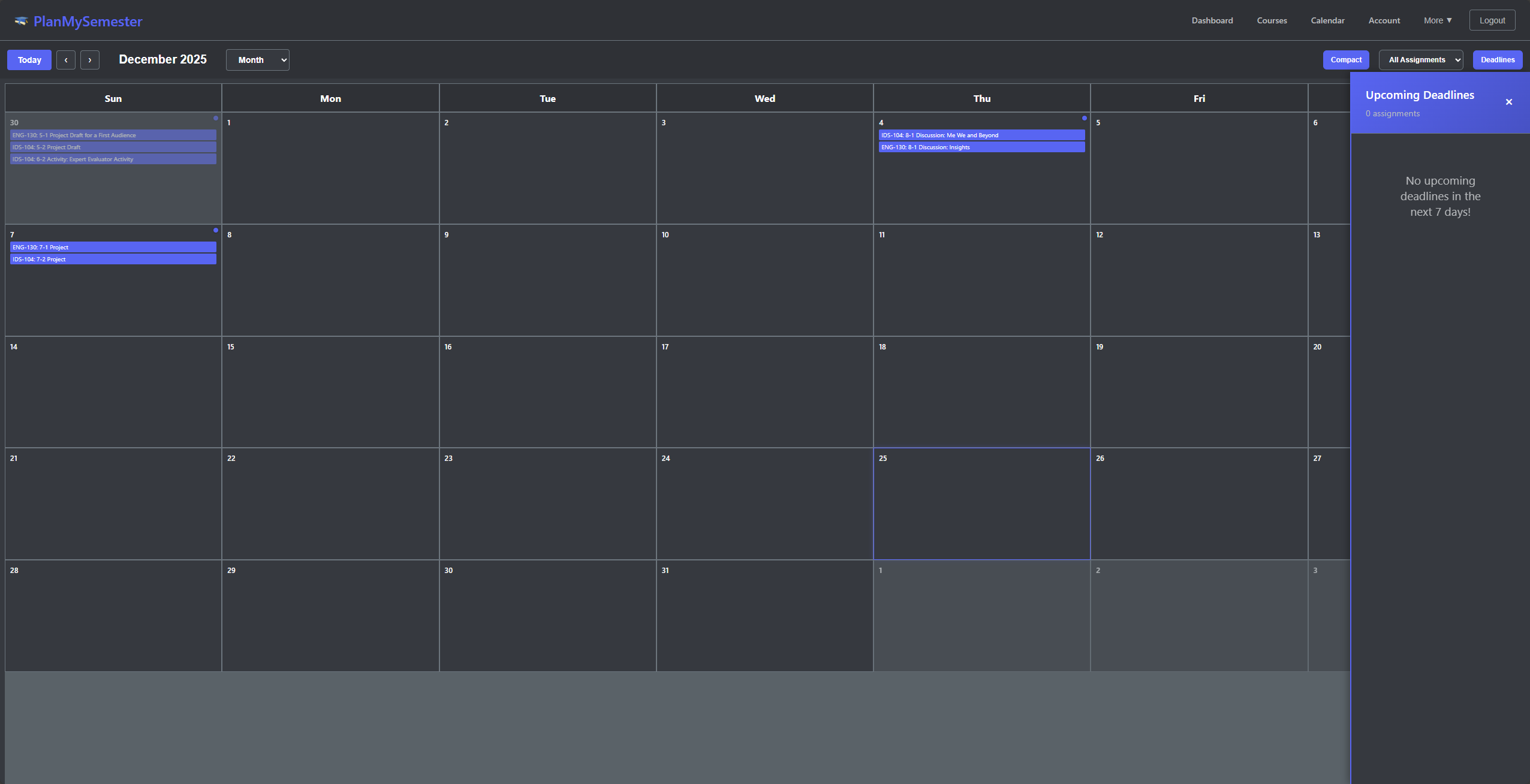Viewport: 1530px width, 784px height.
Task: Switch to the Dashboard page
Action: [1212, 20]
